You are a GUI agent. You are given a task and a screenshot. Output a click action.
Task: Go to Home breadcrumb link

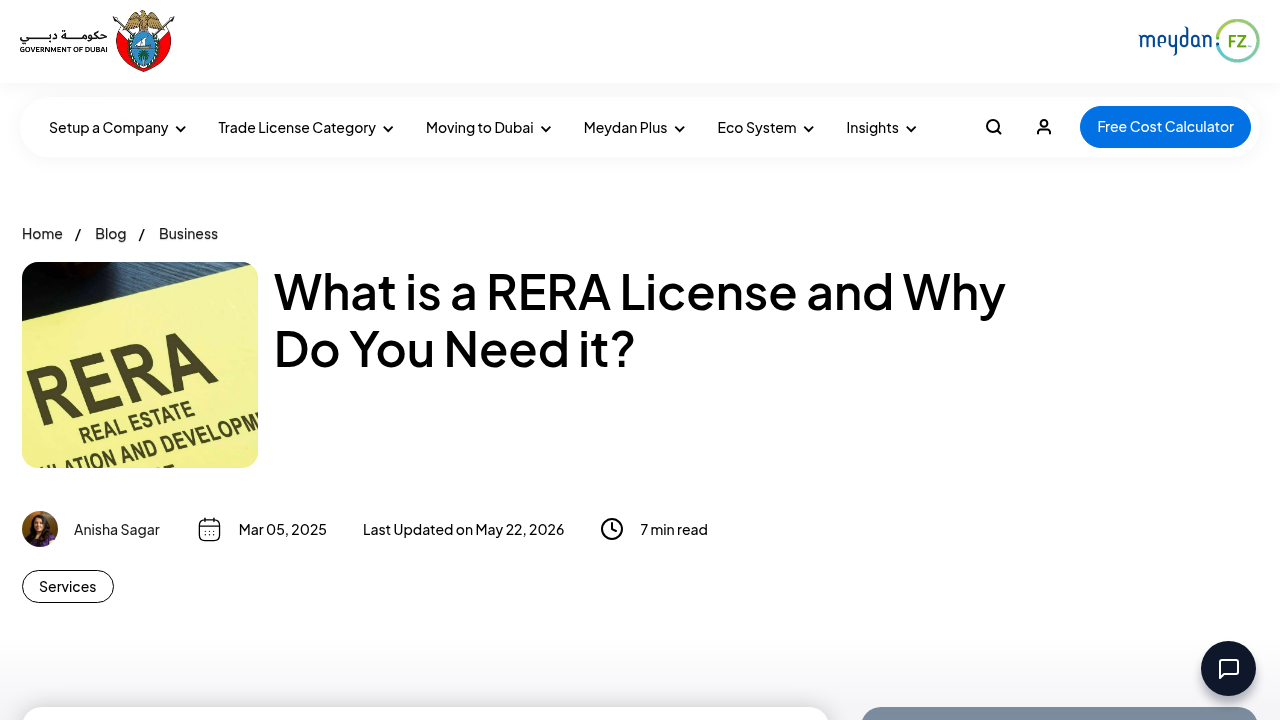pos(42,234)
